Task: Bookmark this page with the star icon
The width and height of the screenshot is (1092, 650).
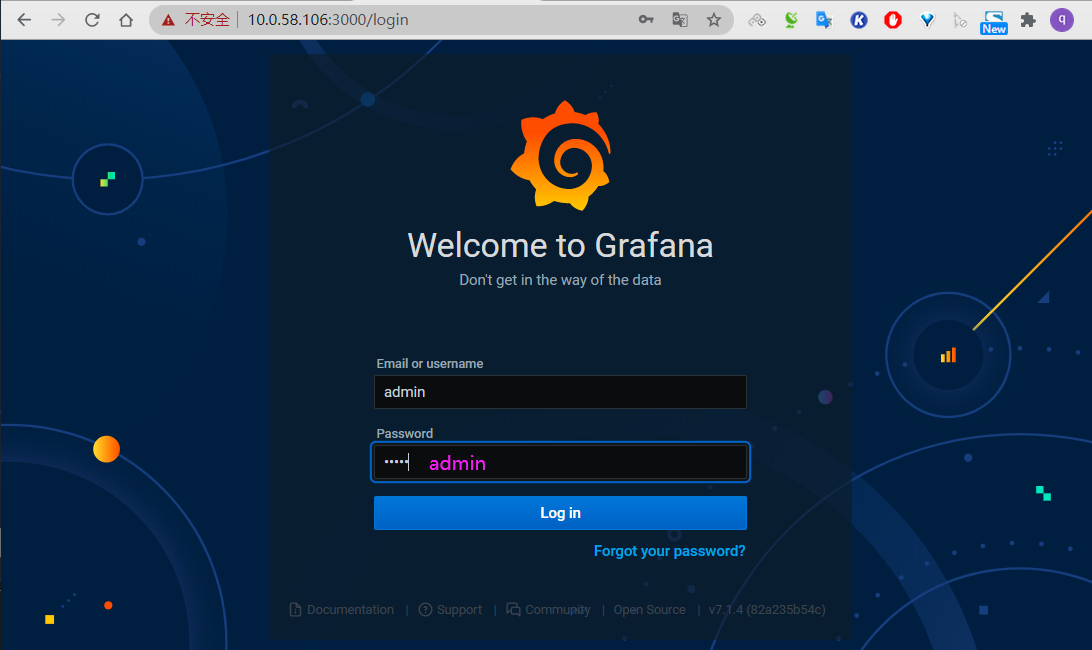Action: (714, 20)
